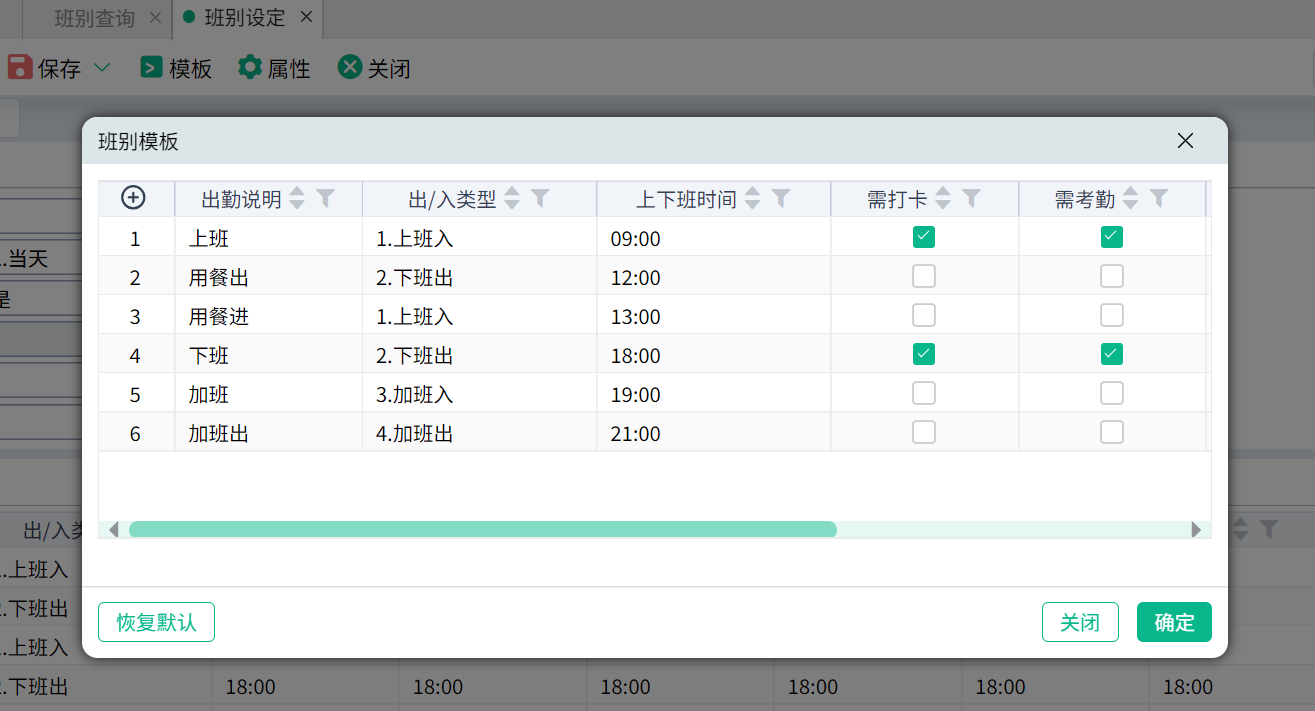Select the 班别设定 tab
1315x711 pixels.
244,18
